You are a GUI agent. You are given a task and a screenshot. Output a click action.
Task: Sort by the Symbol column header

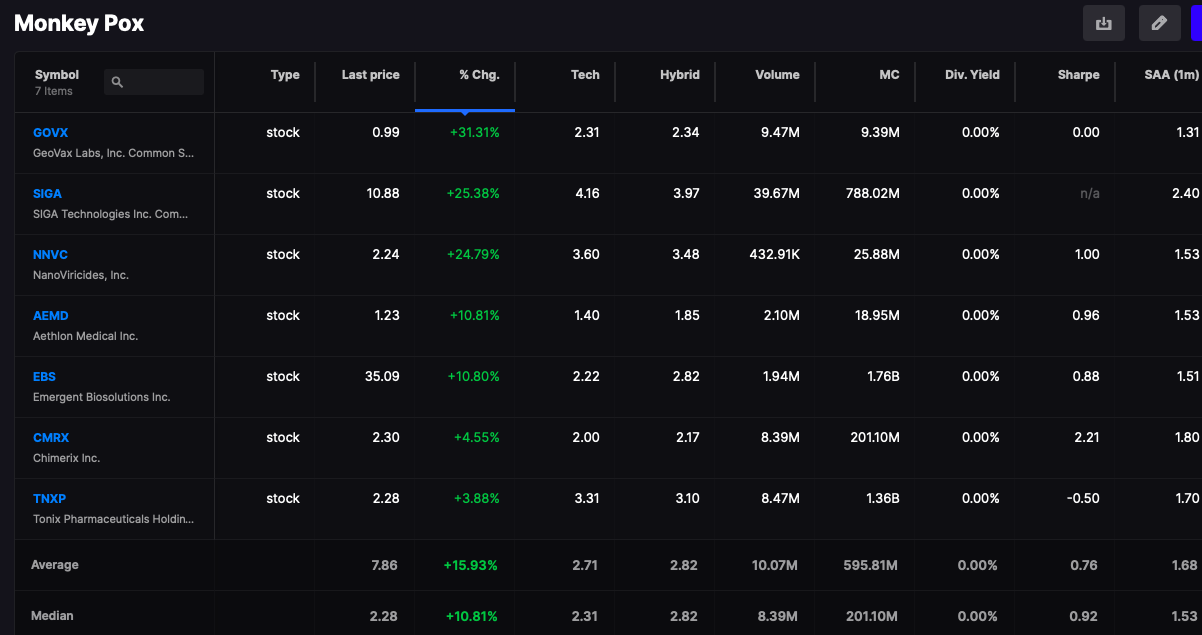(x=57, y=75)
